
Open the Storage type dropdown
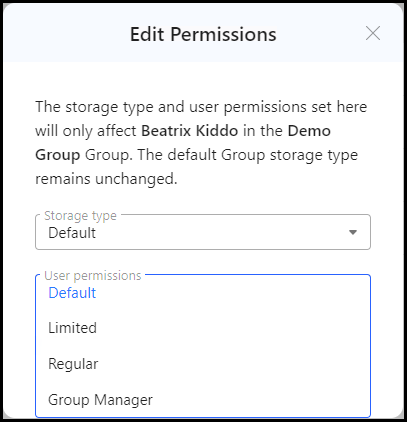[x=203, y=232]
